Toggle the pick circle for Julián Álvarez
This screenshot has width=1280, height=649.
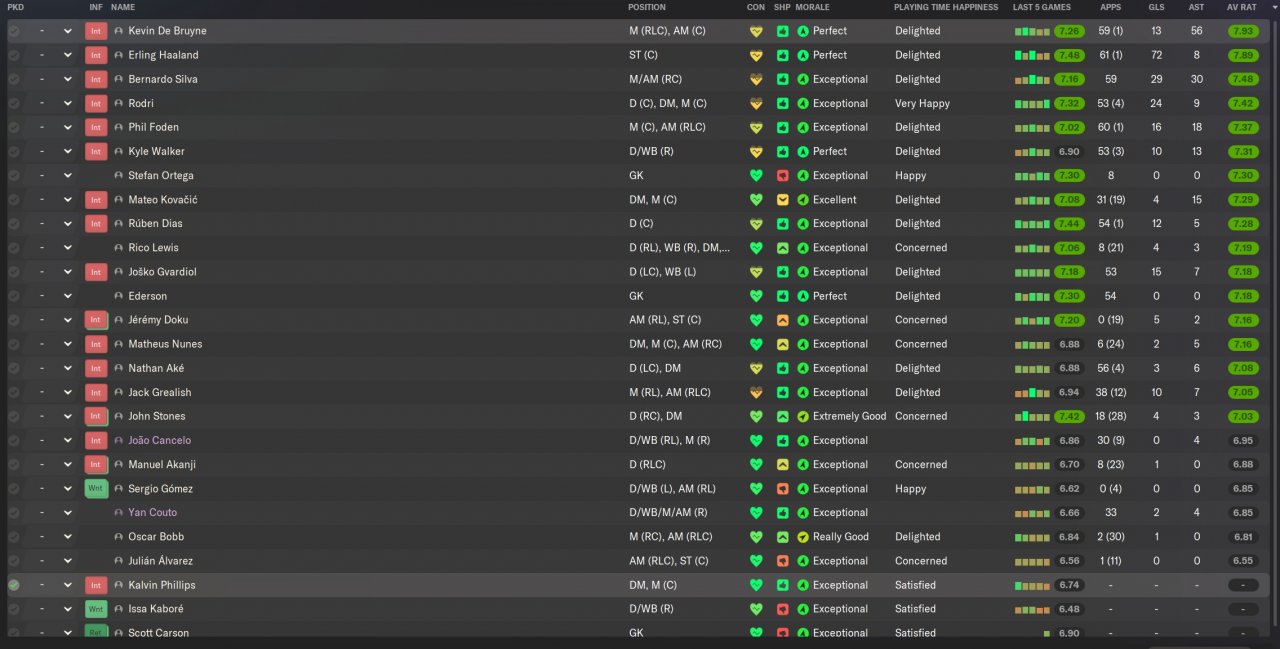[x=14, y=561]
